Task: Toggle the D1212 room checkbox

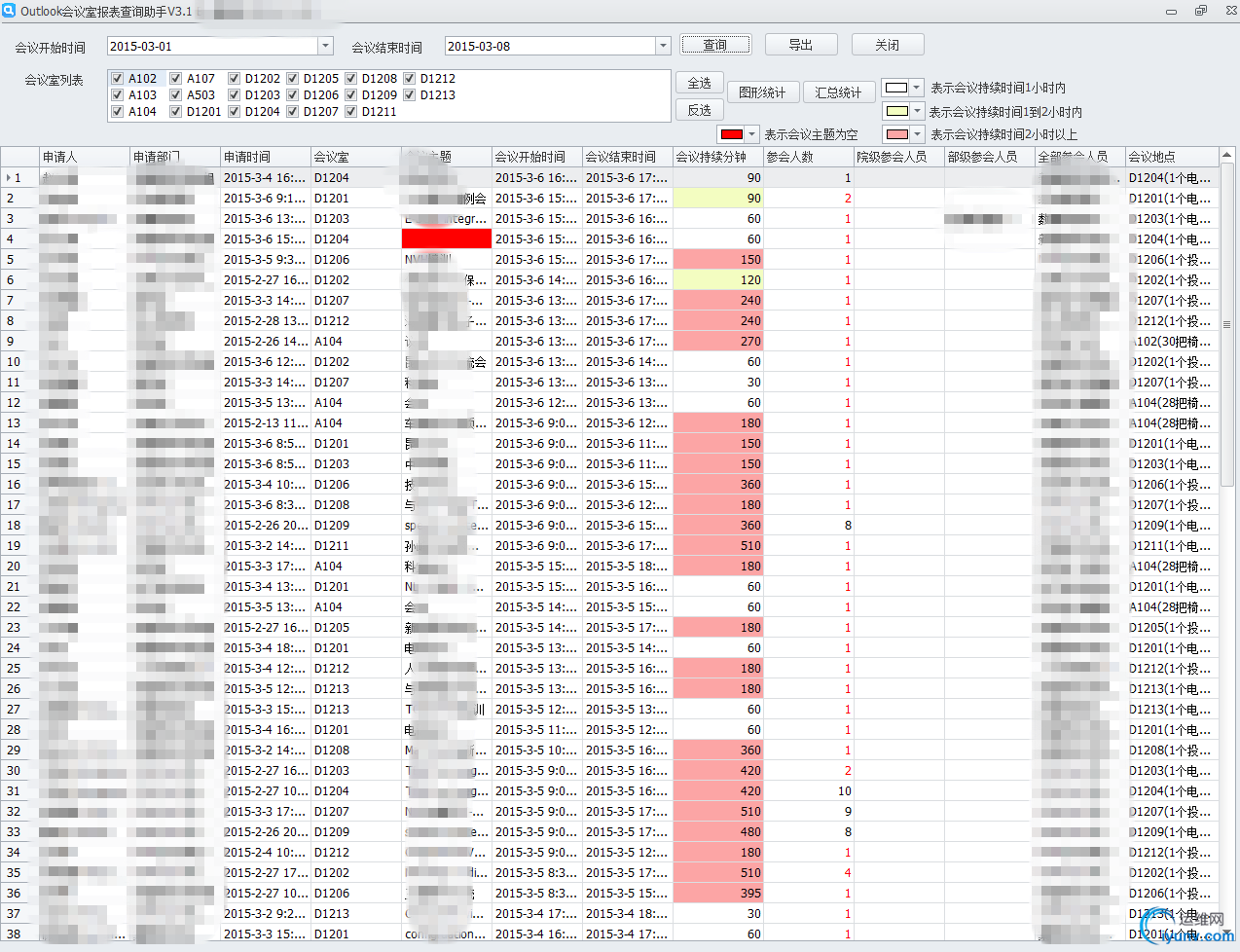Action: pyautogui.click(x=410, y=79)
